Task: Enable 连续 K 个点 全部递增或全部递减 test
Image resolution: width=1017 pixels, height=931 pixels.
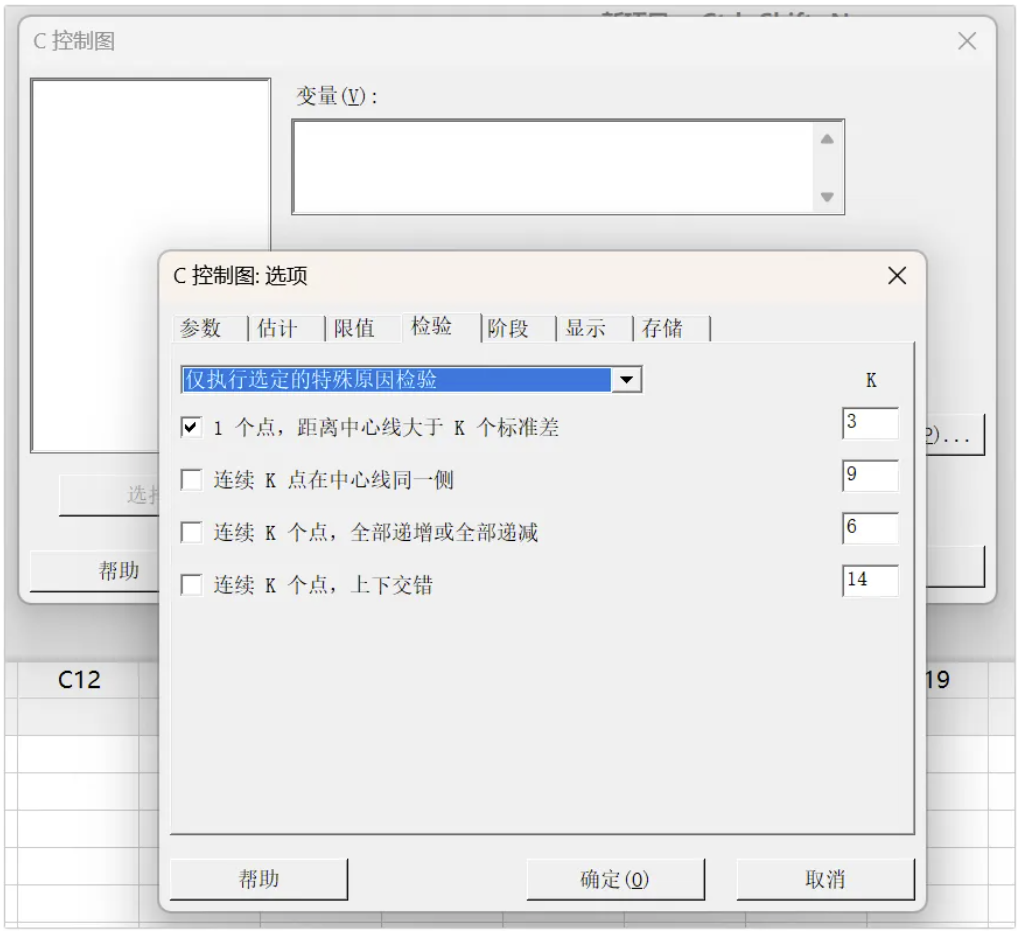Action: [191, 533]
